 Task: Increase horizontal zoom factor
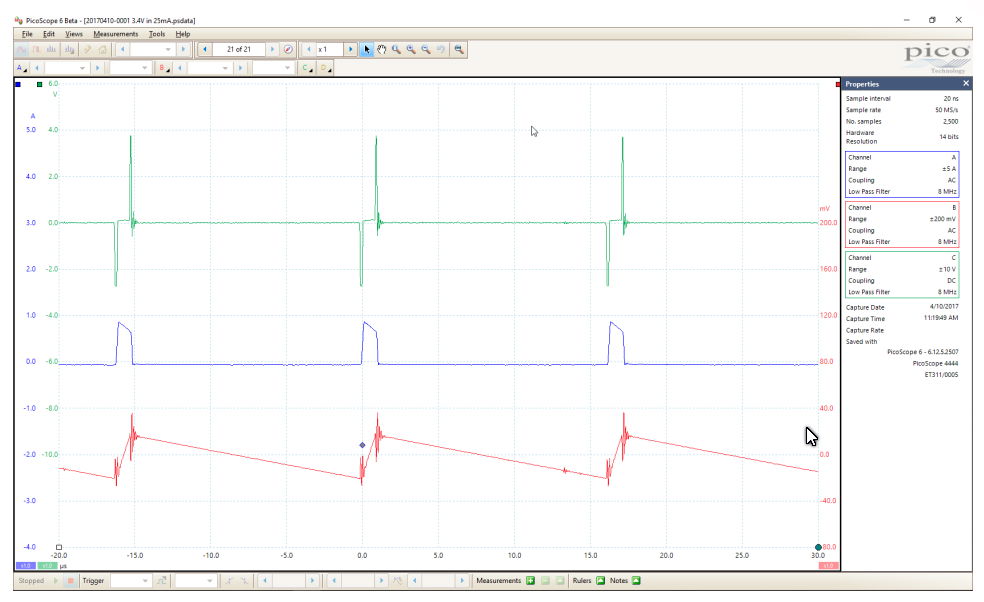click(351, 50)
